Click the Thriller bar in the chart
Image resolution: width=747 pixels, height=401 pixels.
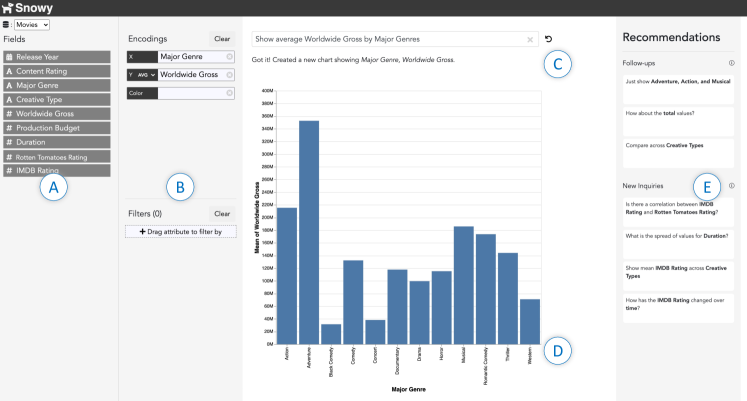(x=508, y=299)
